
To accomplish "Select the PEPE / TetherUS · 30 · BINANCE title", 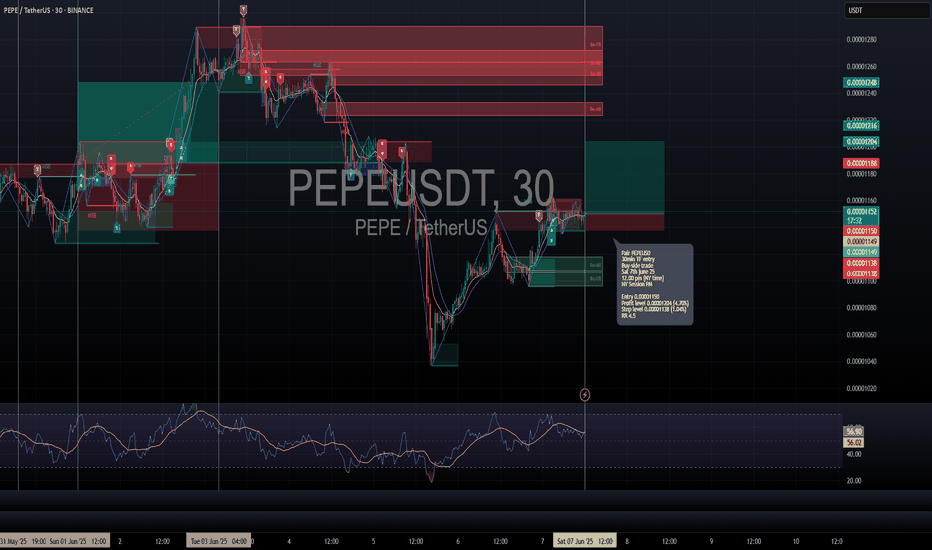I will pyautogui.click(x=48, y=10).
